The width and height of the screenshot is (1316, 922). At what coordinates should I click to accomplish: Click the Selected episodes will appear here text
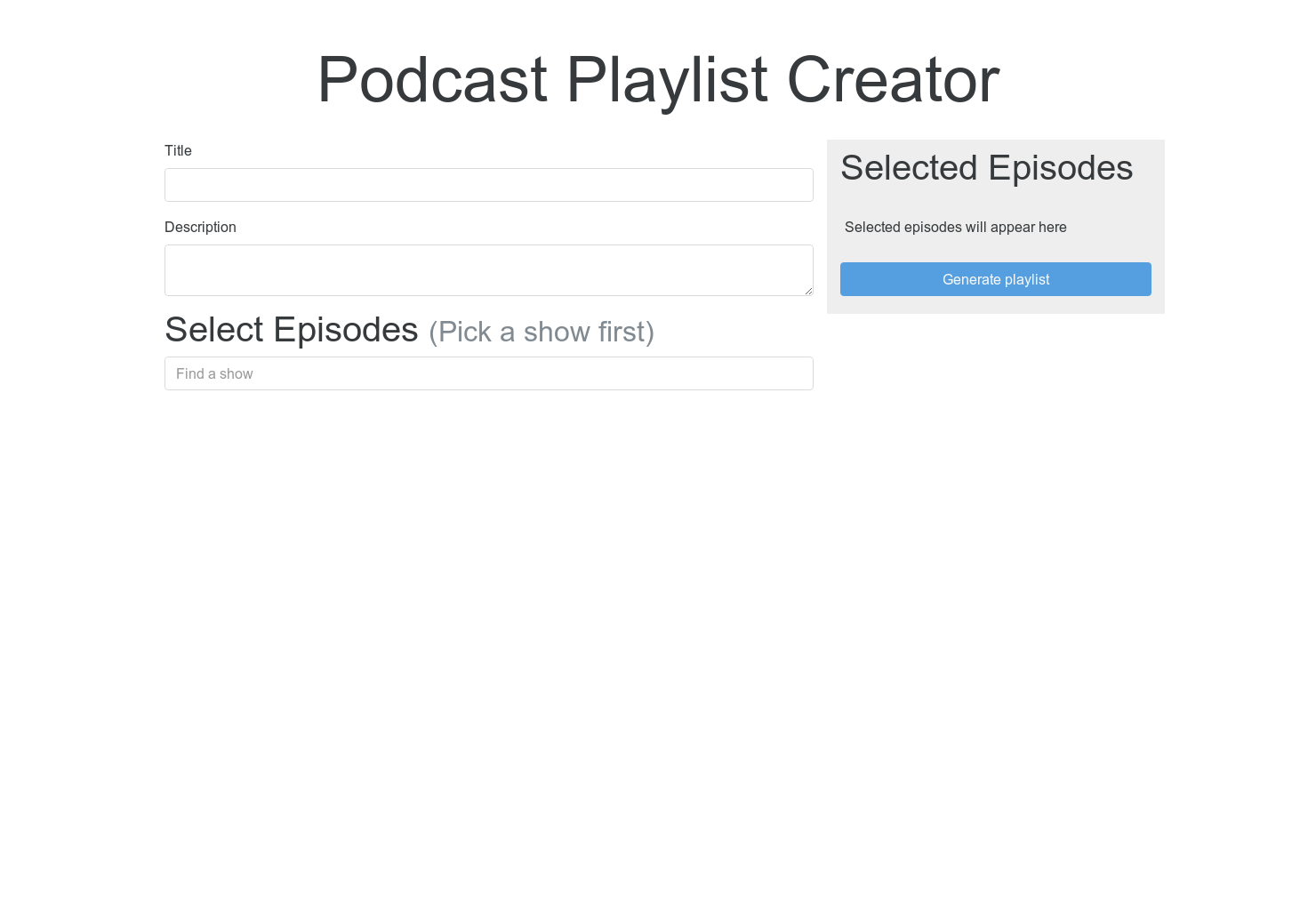click(x=955, y=227)
